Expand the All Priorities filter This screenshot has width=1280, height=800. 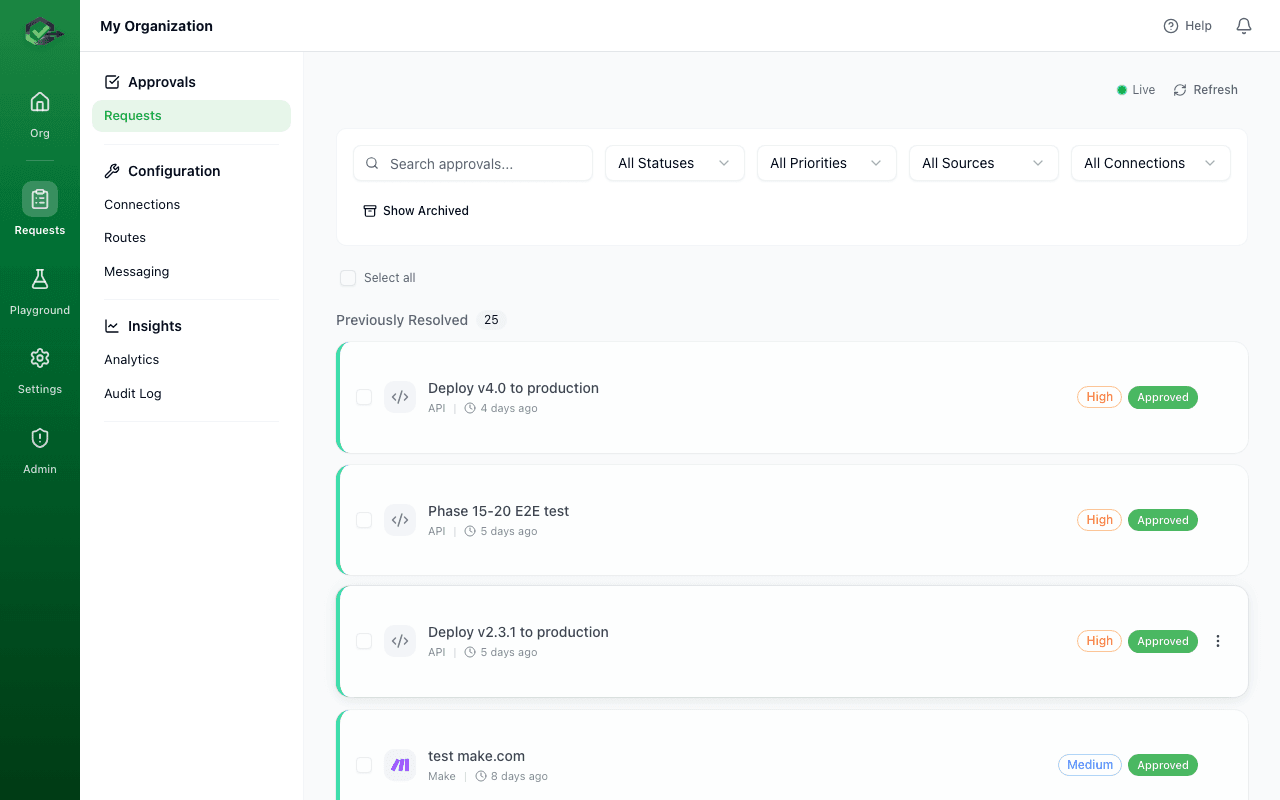826,162
